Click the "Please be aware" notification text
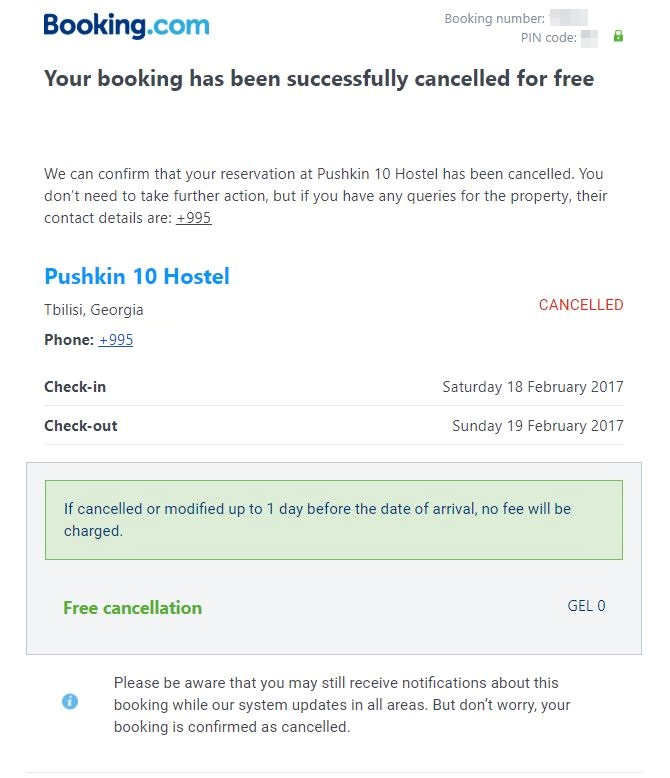 341,705
